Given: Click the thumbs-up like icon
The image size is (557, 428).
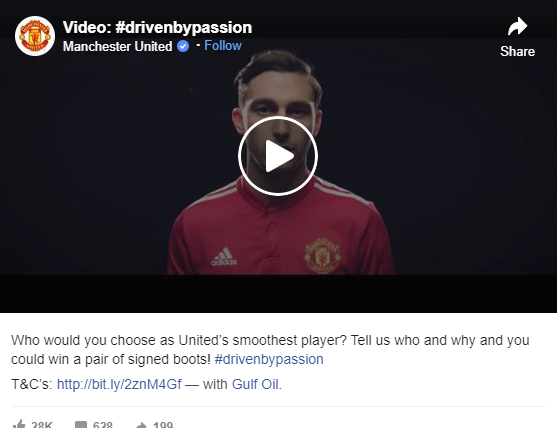Looking at the screenshot, I should pos(19,424).
